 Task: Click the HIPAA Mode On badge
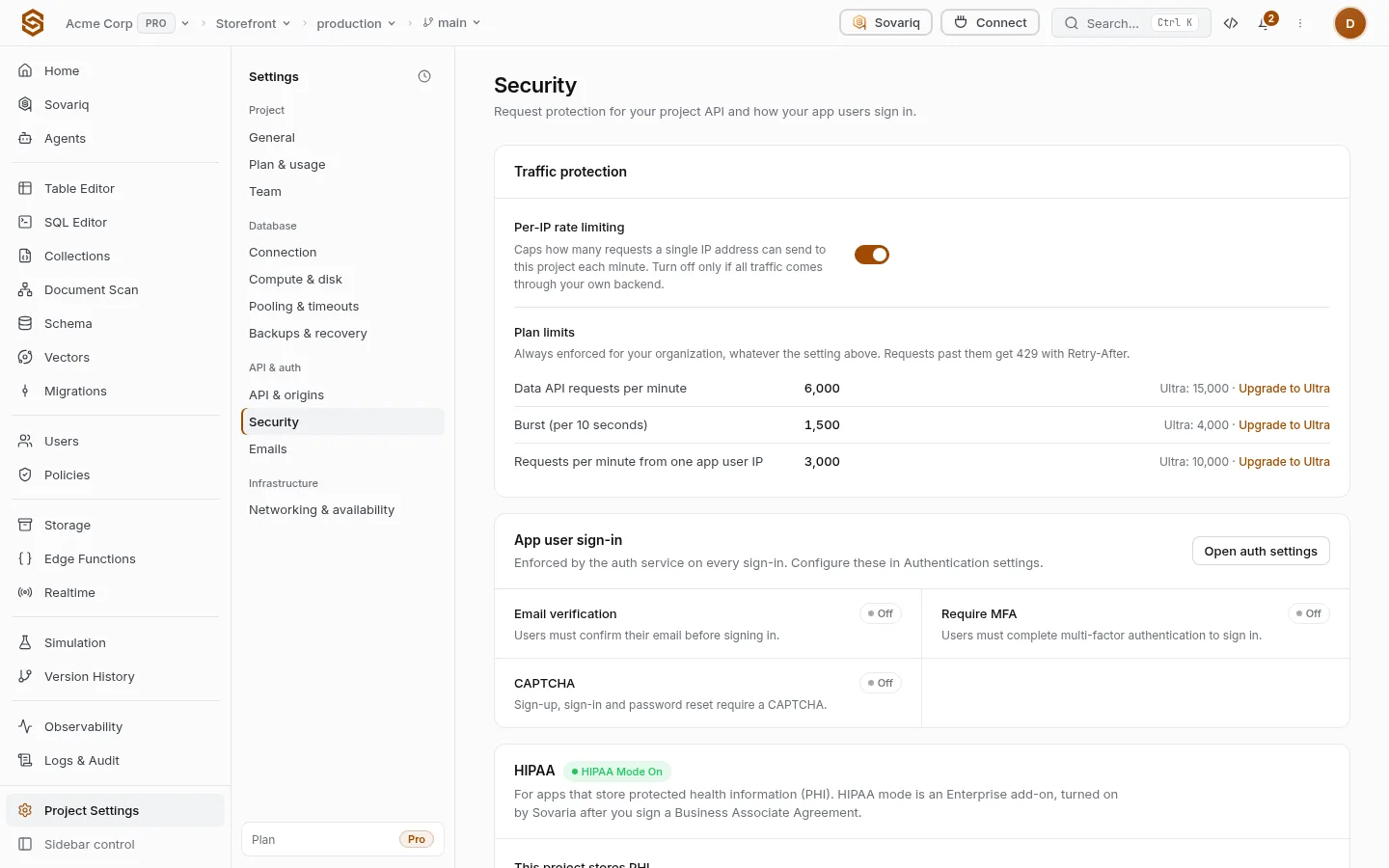(x=617, y=772)
